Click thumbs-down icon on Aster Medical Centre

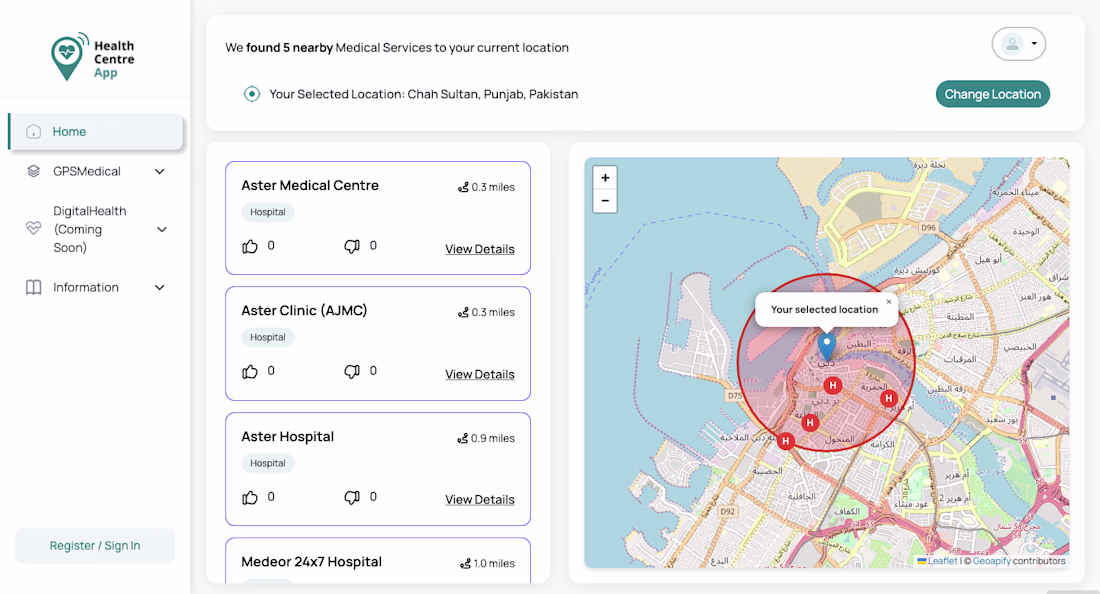[352, 246]
